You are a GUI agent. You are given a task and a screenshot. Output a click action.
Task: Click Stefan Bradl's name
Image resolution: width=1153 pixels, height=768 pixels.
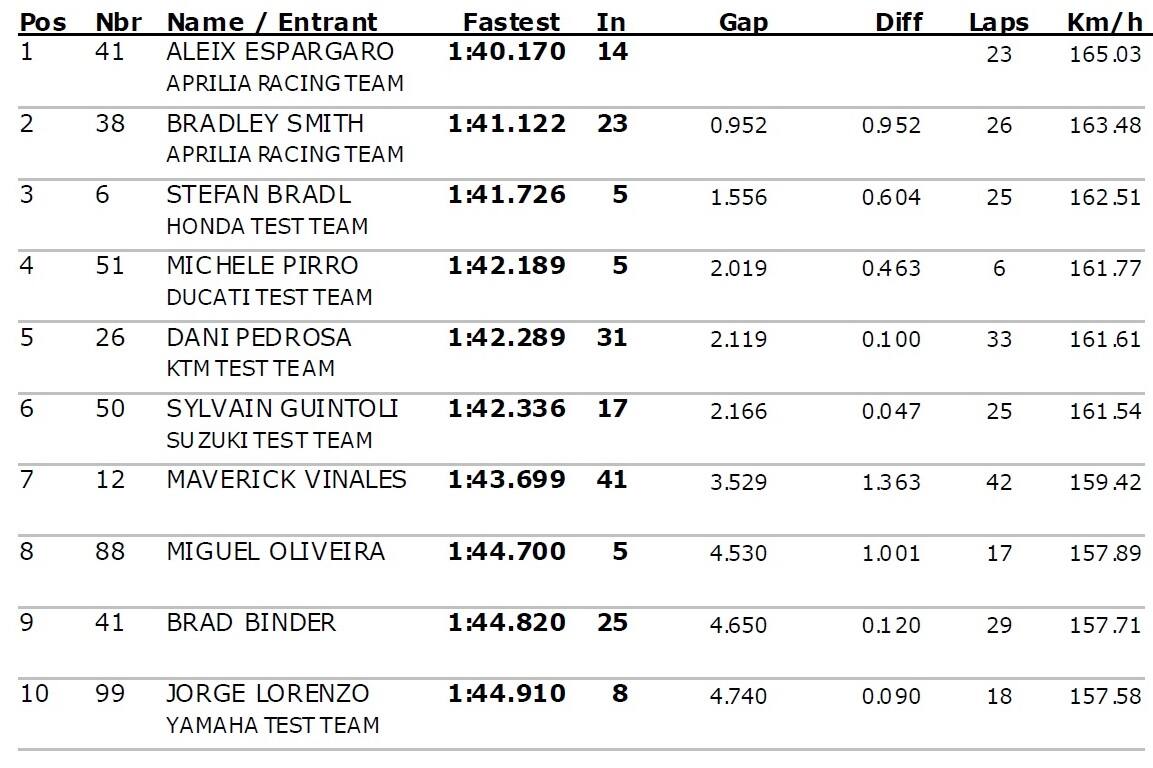(259, 194)
